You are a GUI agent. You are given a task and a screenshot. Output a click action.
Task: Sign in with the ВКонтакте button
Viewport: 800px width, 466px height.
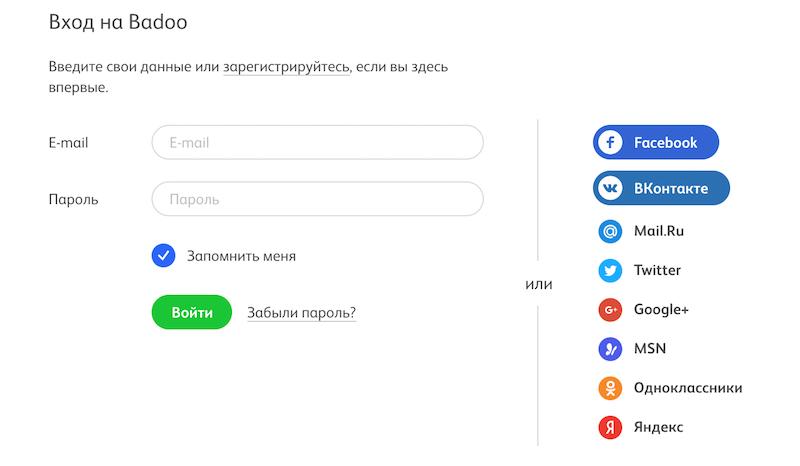671,188
